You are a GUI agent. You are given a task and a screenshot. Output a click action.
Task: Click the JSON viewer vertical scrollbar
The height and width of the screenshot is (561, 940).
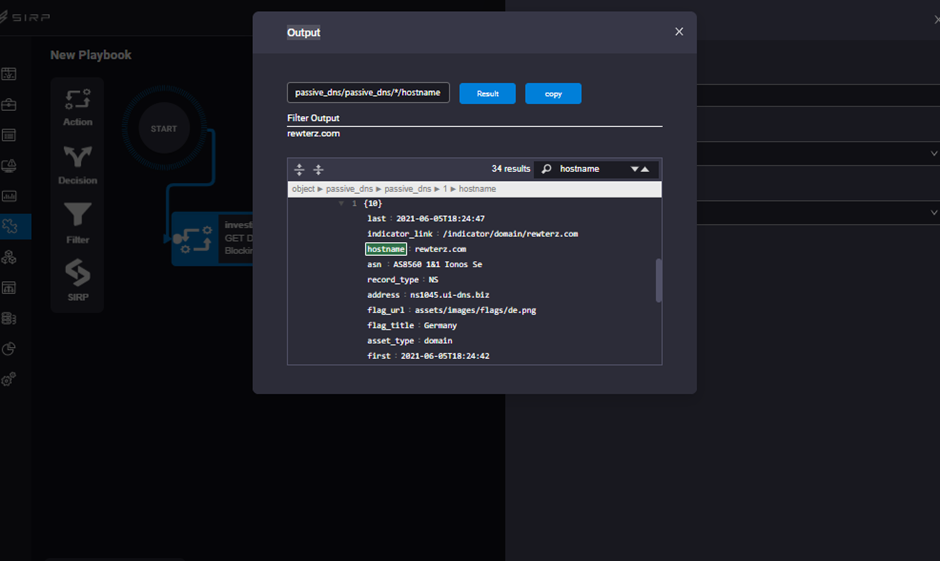[x=658, y=280]
